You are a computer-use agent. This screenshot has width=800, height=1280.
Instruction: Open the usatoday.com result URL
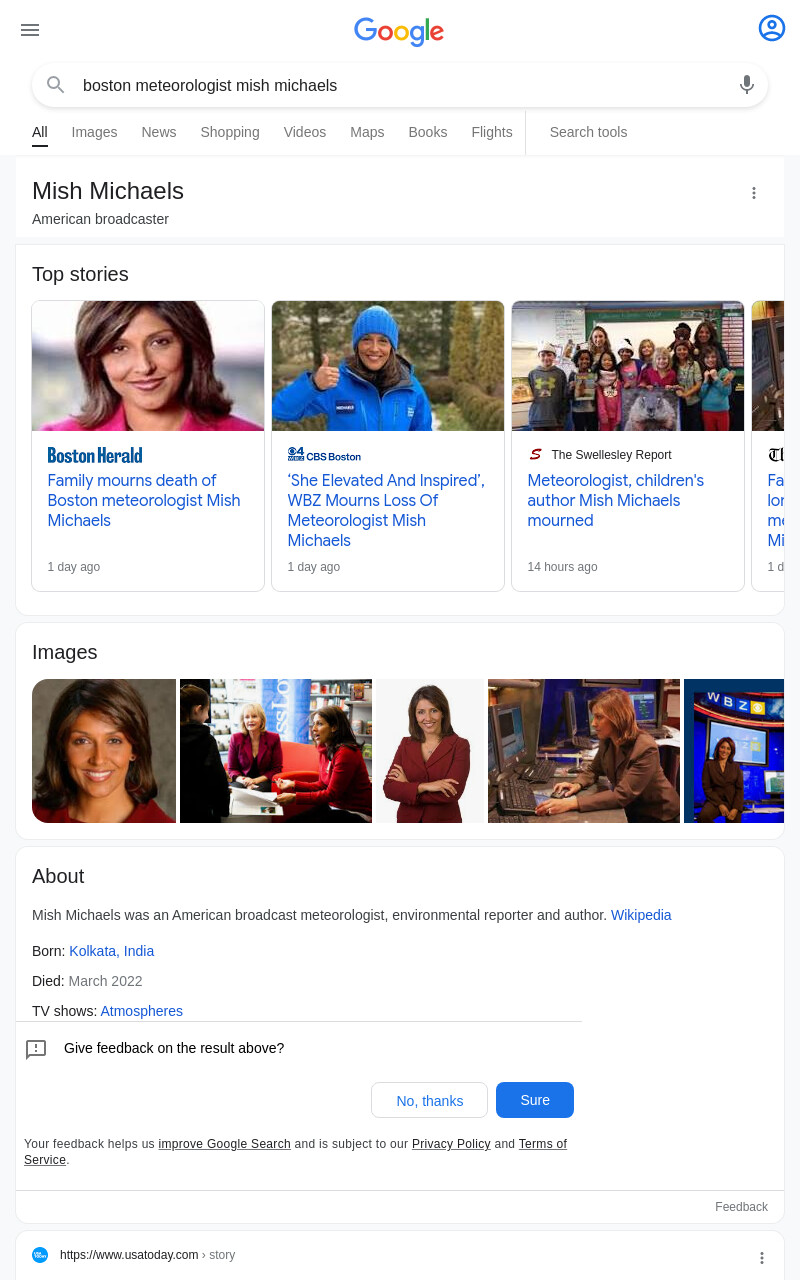[x=147, y=1255]
